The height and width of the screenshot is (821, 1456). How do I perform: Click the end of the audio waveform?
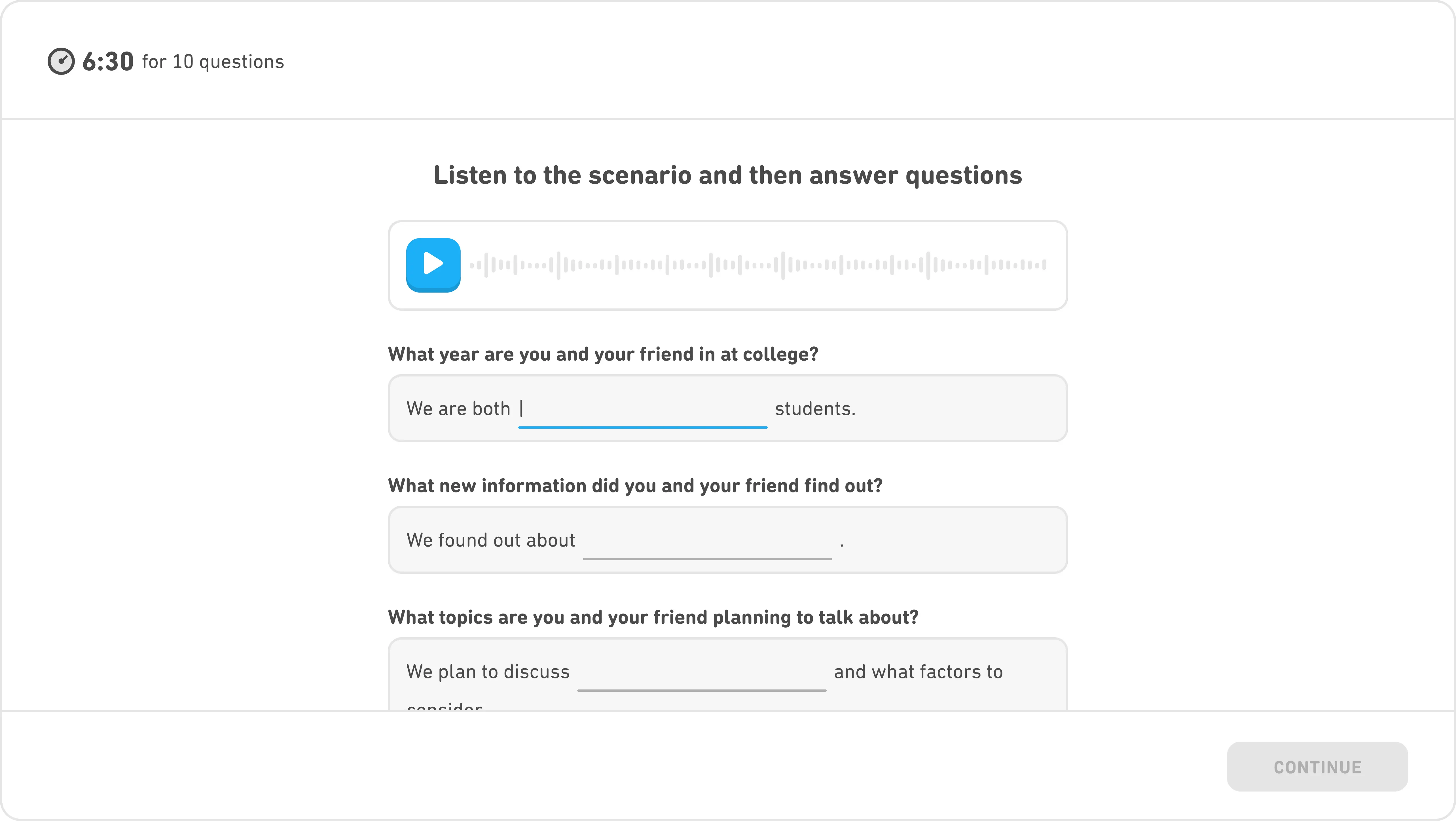point(1044,265)
